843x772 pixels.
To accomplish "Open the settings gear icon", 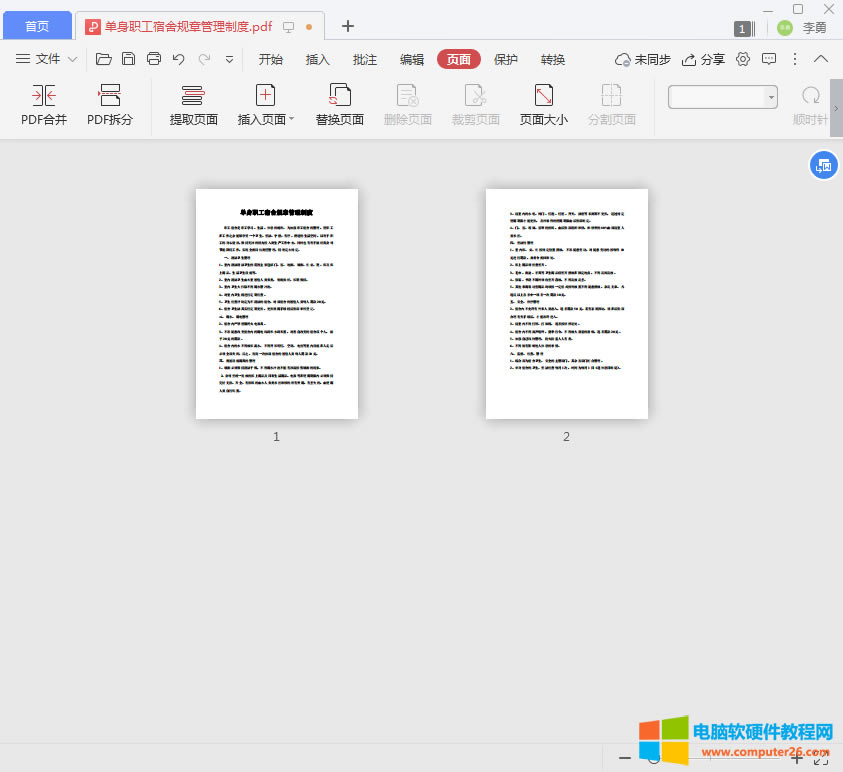I will click(x=743, y=59).
